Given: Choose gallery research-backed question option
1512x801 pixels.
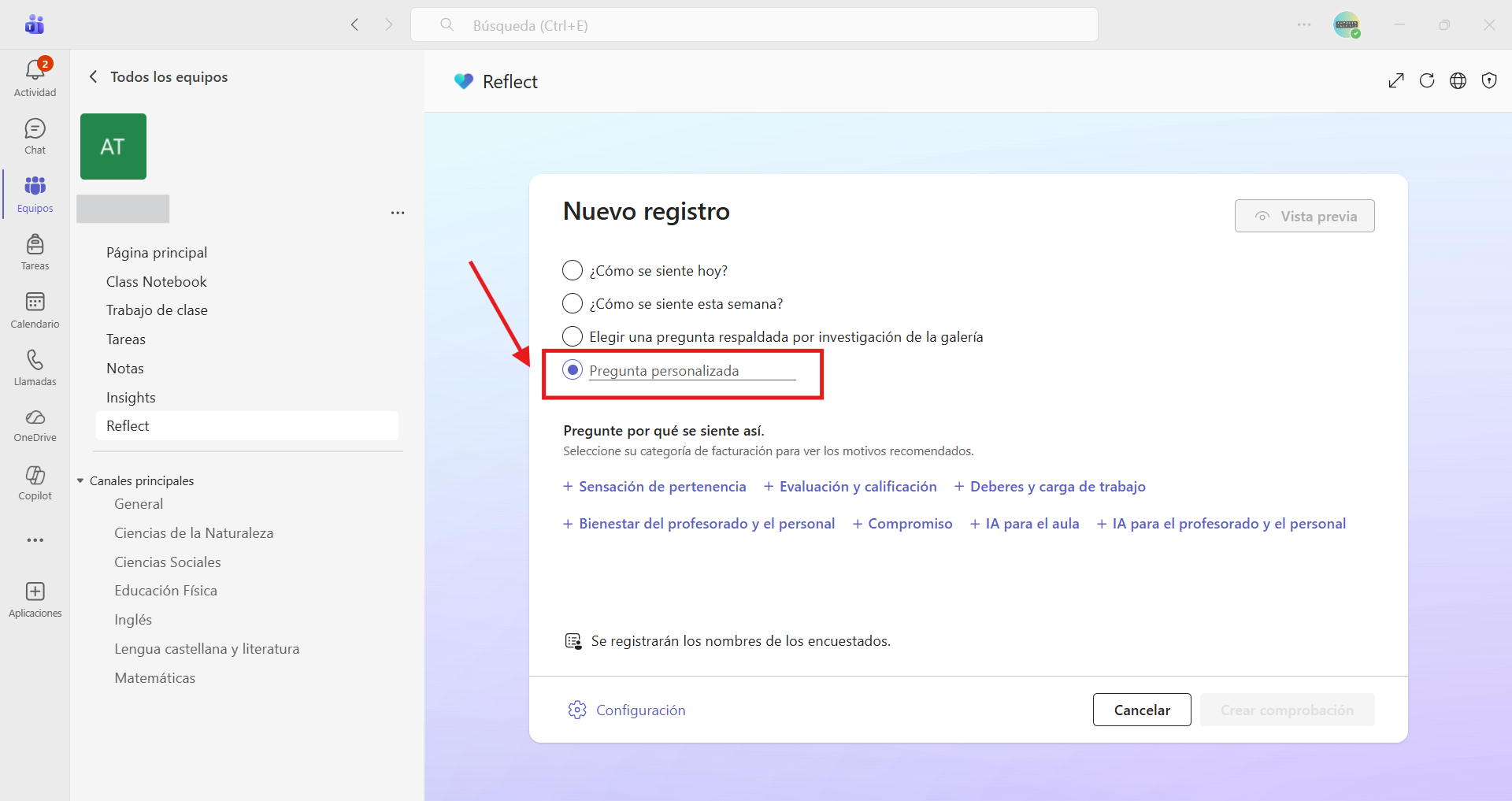Looking at the screenshot, I should coord(573,337).
